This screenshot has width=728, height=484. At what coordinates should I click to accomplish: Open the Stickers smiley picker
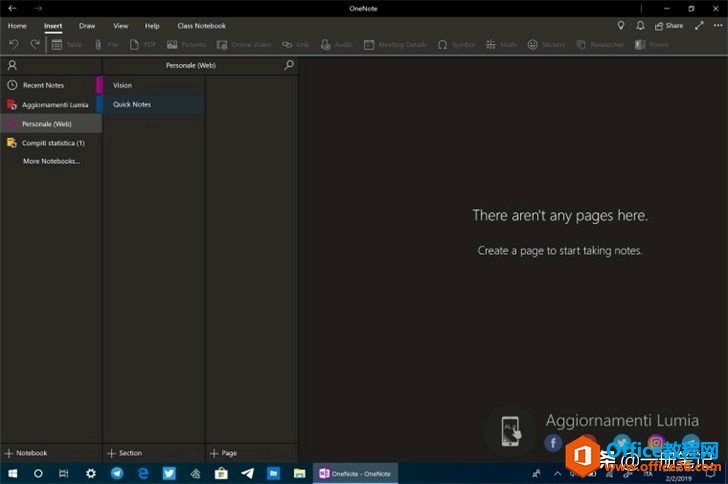coord(546,45)
